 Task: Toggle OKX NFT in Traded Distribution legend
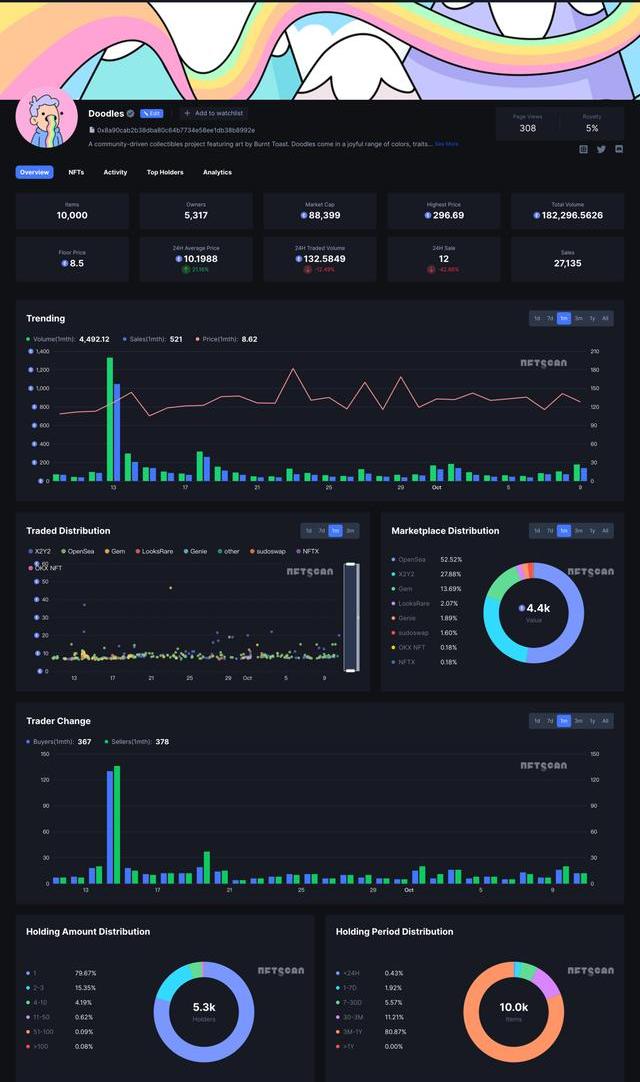pos(46,568)
